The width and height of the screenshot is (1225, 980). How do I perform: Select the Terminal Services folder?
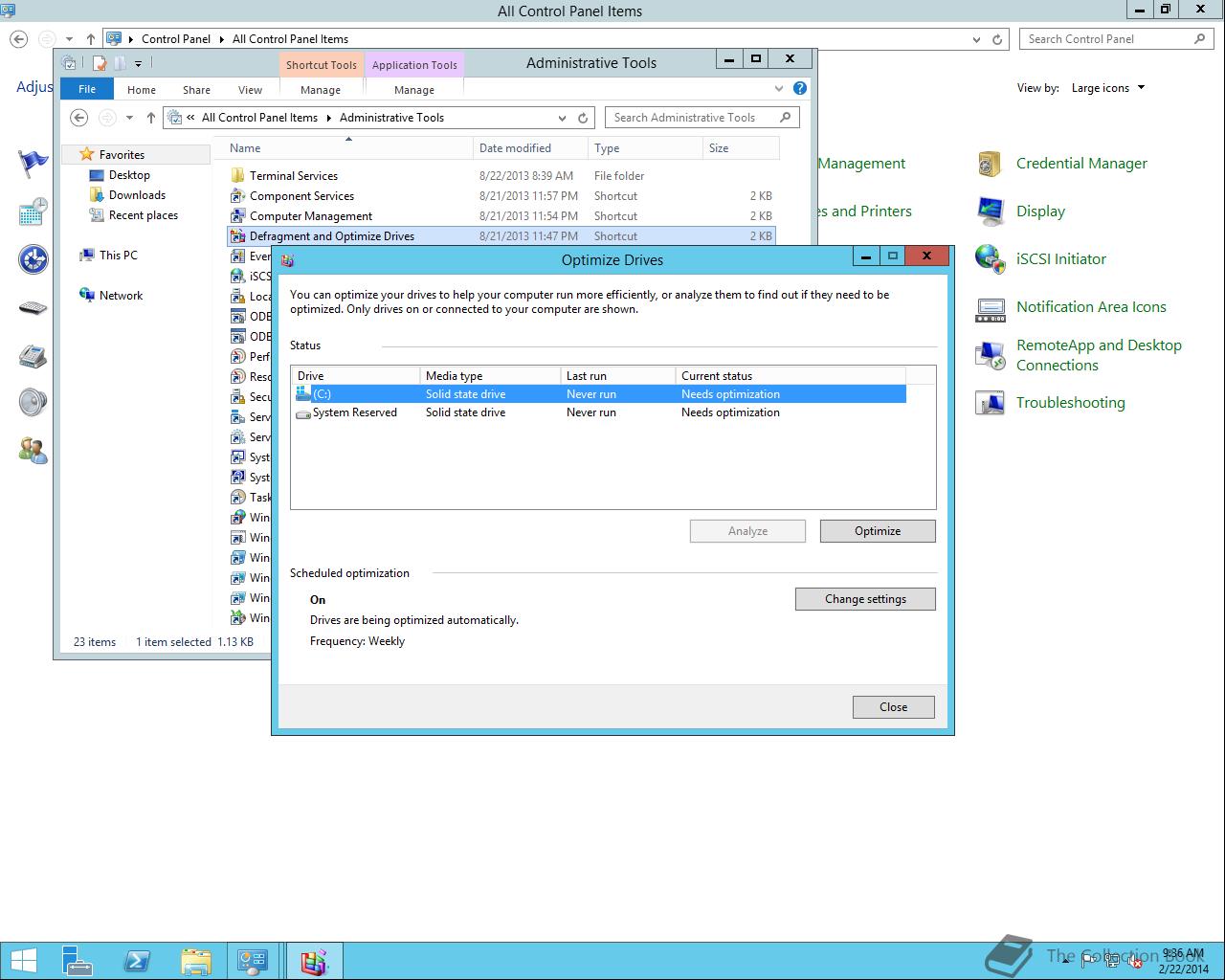501,176
